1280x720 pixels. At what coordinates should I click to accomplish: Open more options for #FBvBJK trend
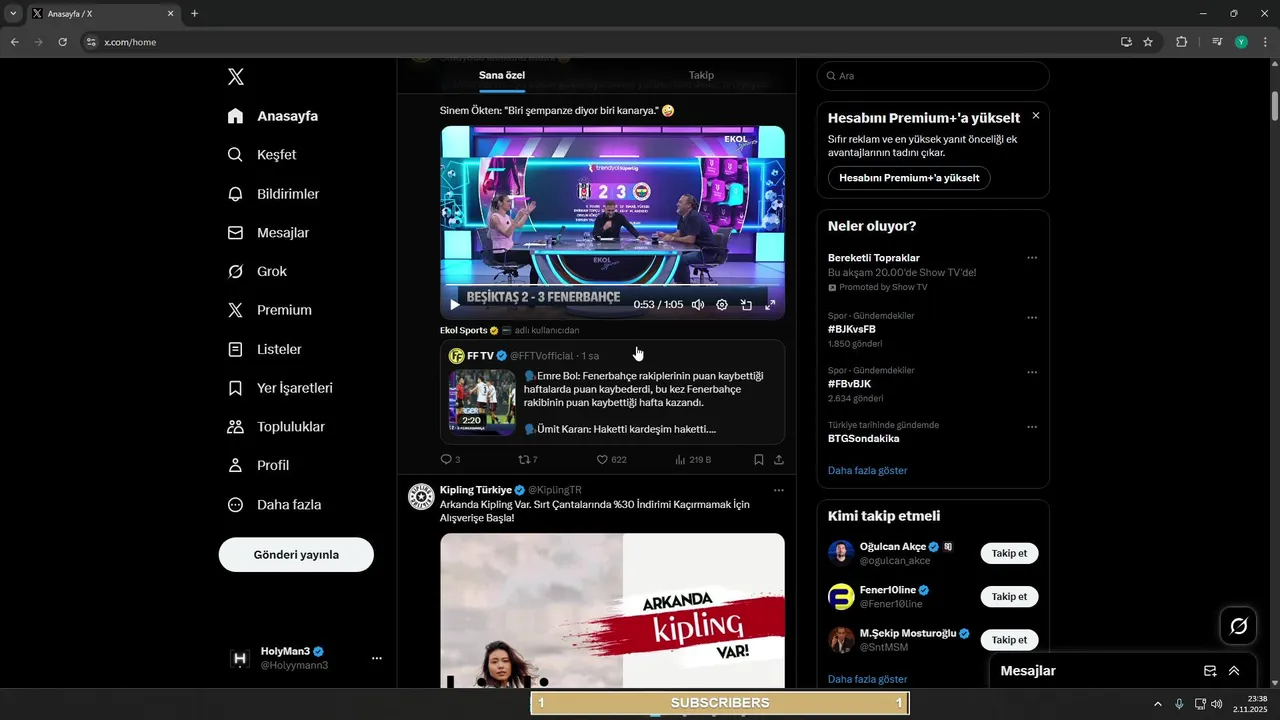tap(1032, 372)
